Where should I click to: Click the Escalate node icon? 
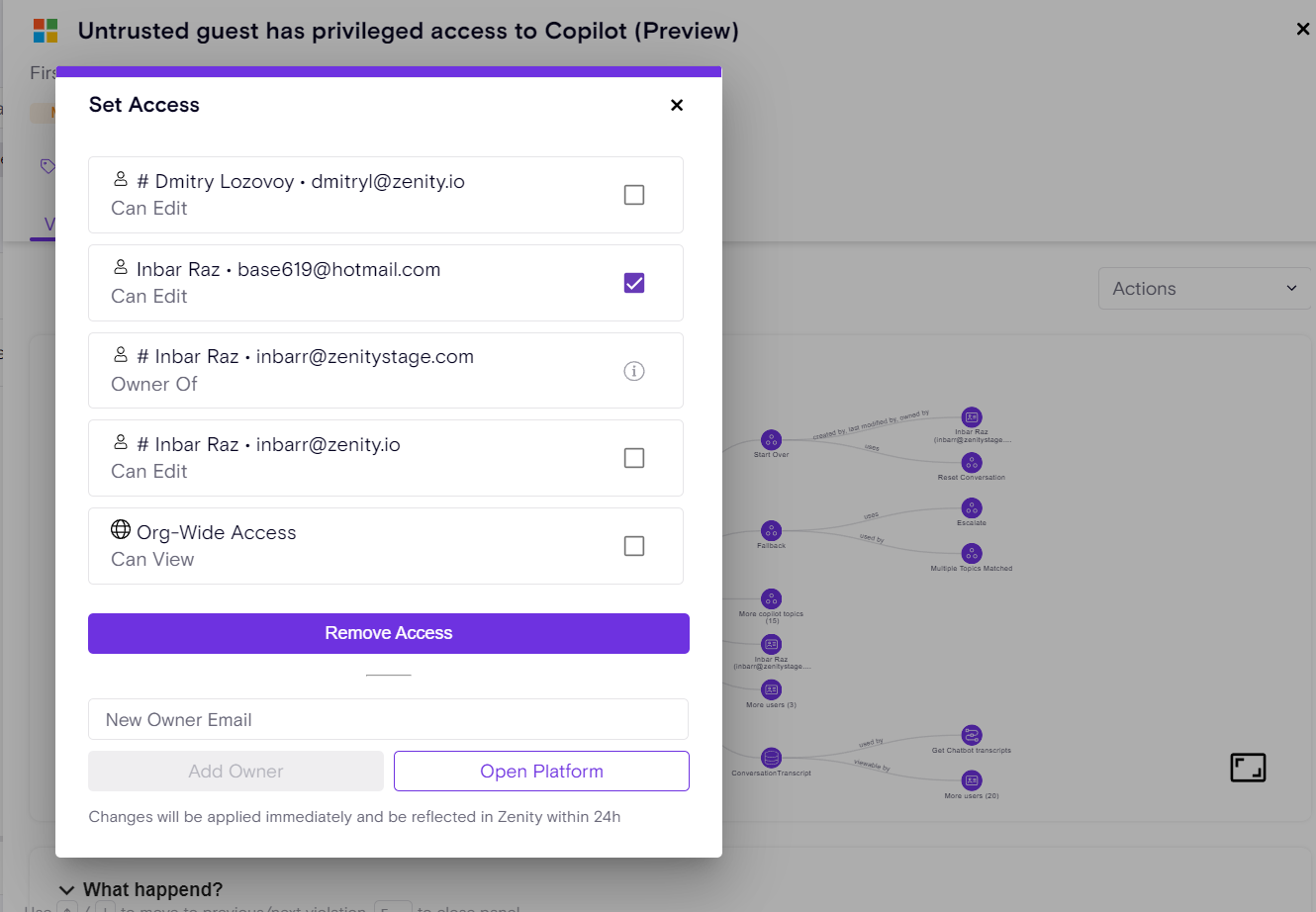point(972,508)
